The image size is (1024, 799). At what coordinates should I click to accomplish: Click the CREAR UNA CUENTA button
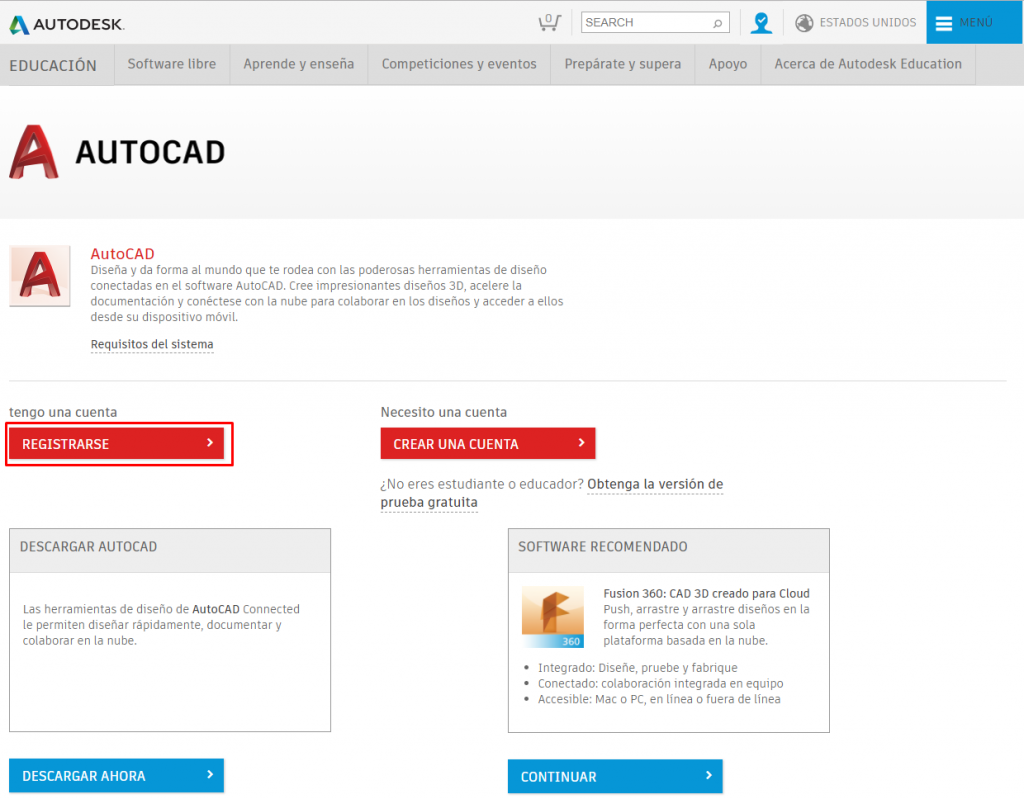[x=488, y=444]
